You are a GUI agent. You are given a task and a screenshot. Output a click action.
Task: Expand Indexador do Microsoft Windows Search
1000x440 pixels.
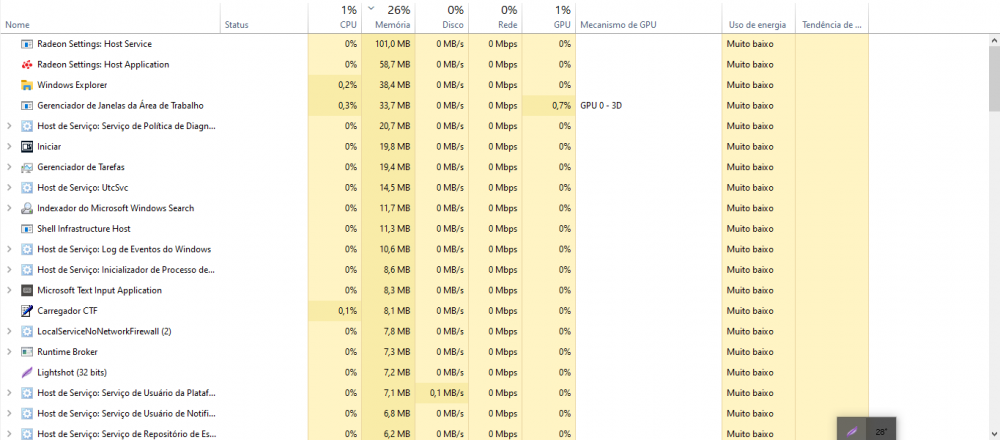9,208
